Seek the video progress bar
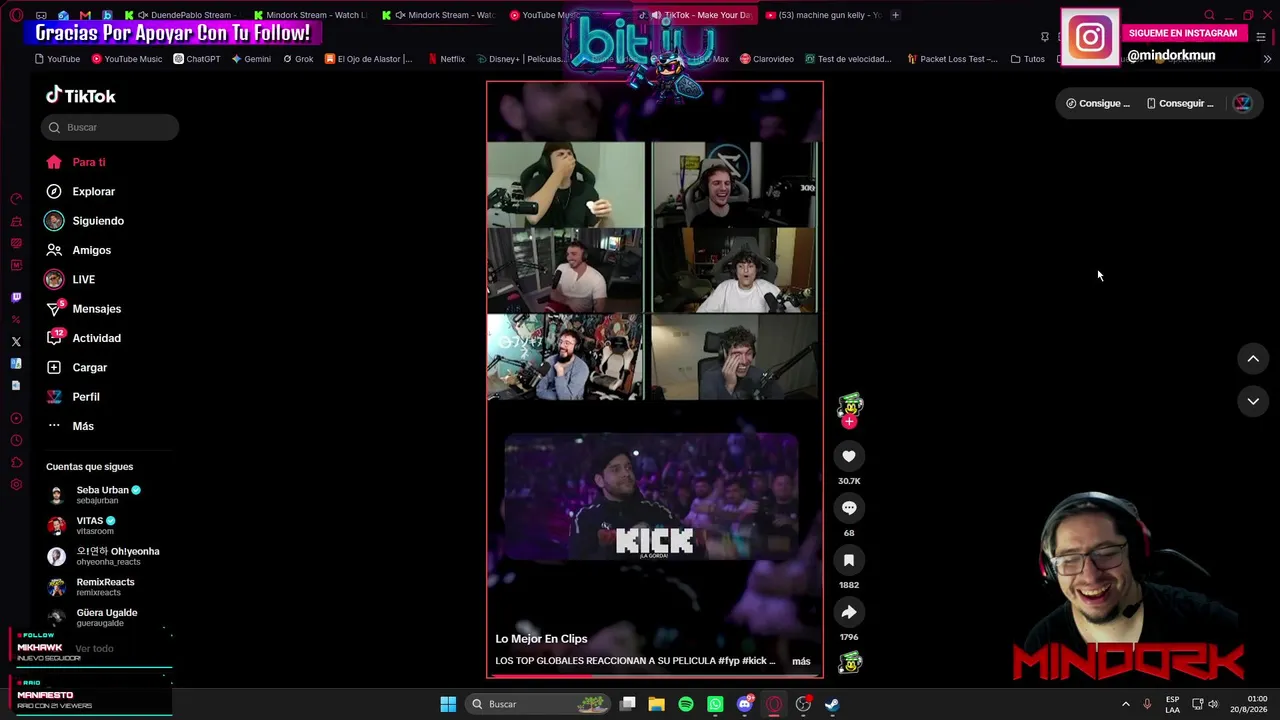 click(655, 676)
